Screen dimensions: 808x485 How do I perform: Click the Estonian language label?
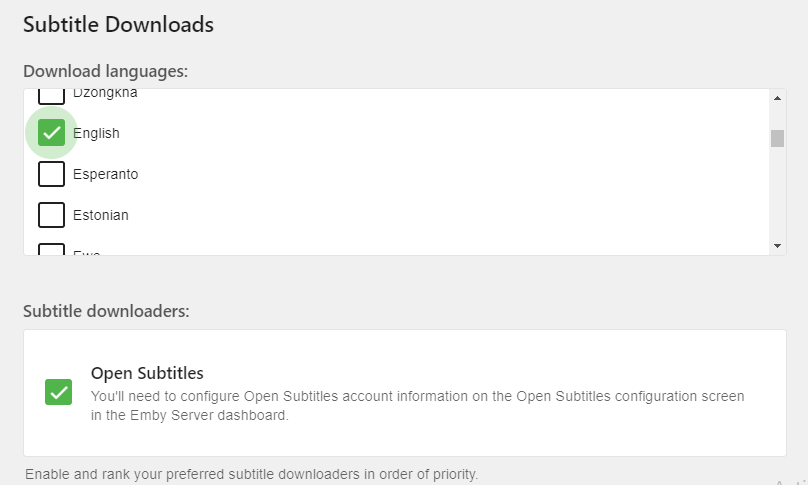101,215
